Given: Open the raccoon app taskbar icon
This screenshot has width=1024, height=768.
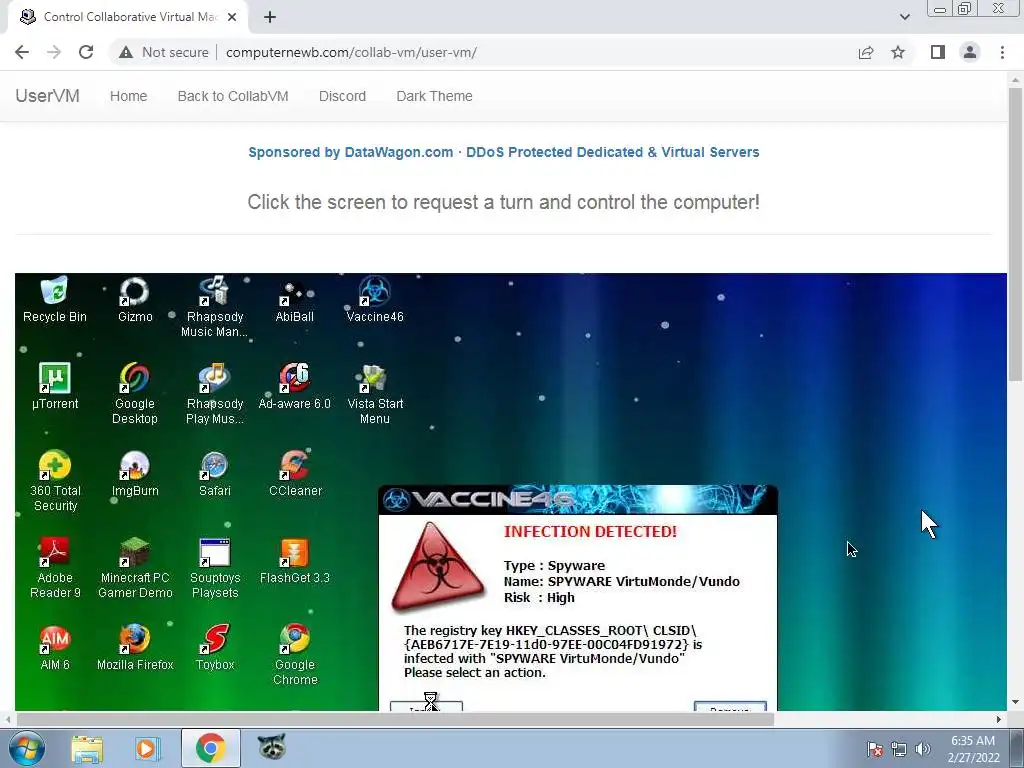Looking at the screenshot, I should (272, 747).
